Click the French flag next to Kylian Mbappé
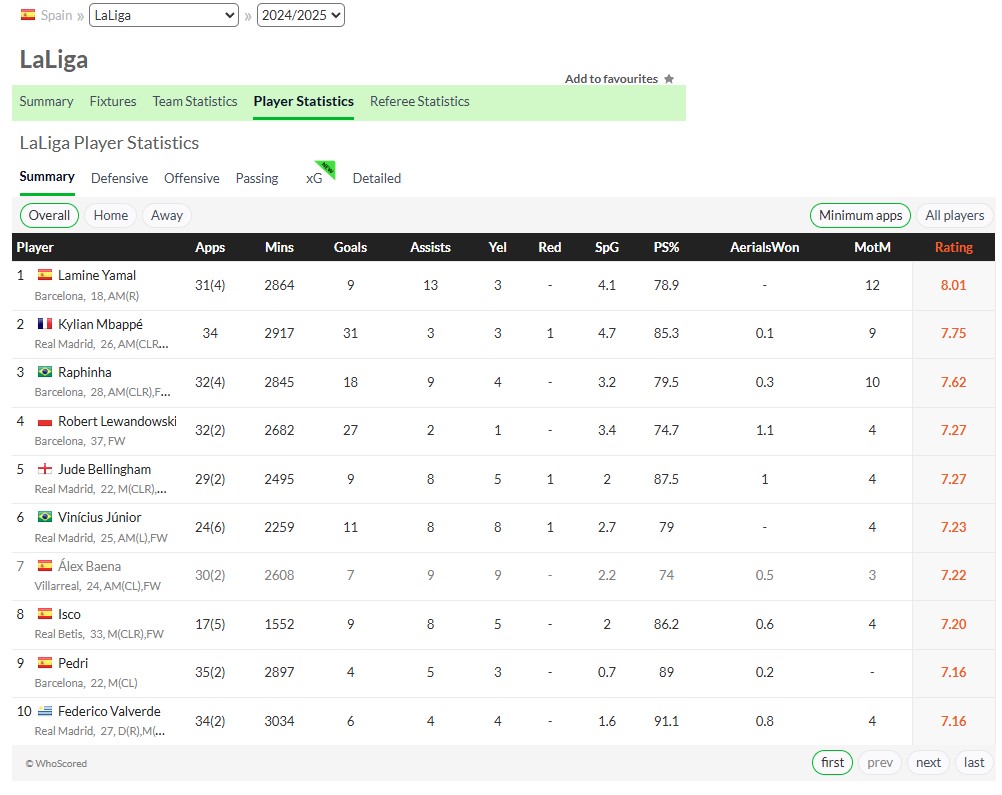 coord(45,323)
